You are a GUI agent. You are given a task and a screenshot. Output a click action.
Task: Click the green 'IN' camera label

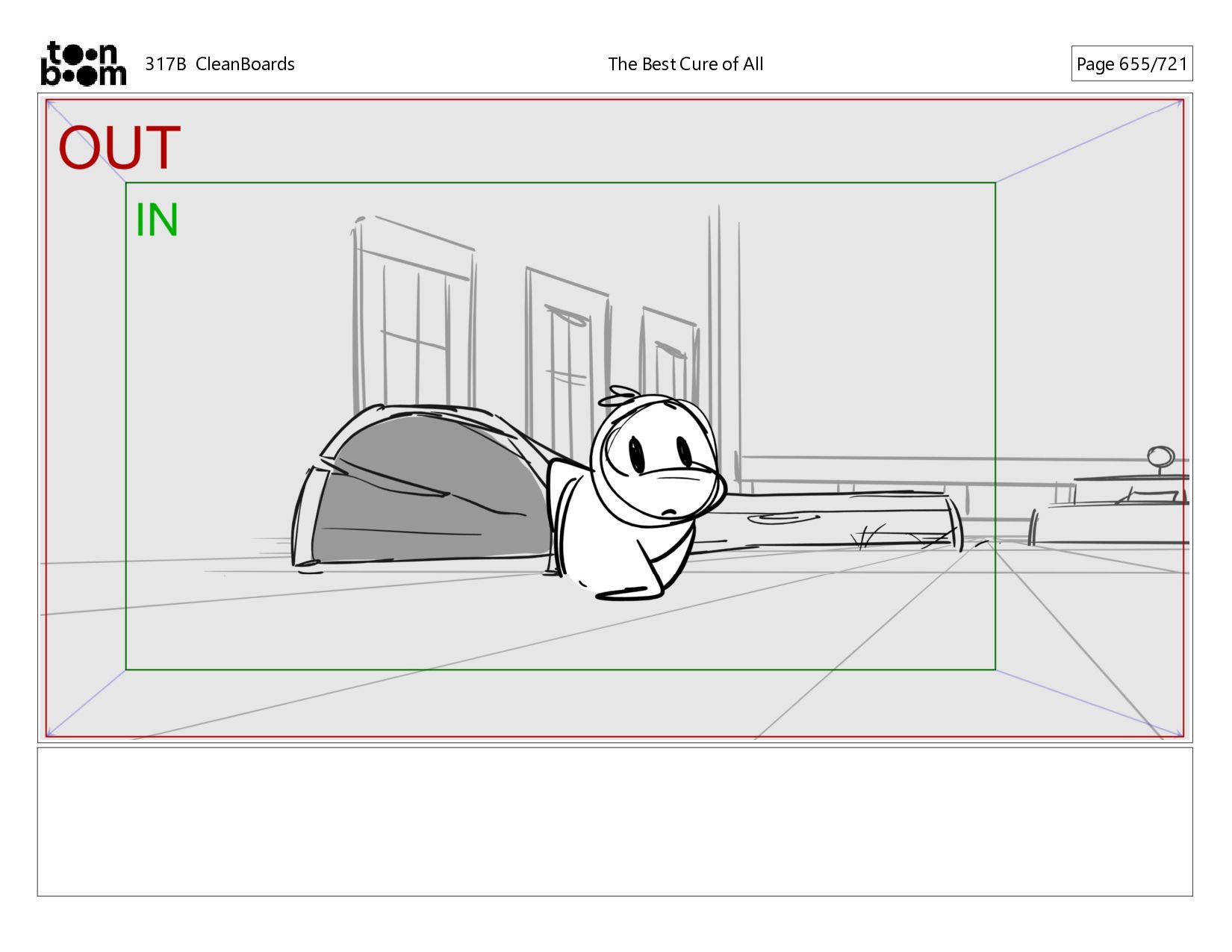pos(156,220)
